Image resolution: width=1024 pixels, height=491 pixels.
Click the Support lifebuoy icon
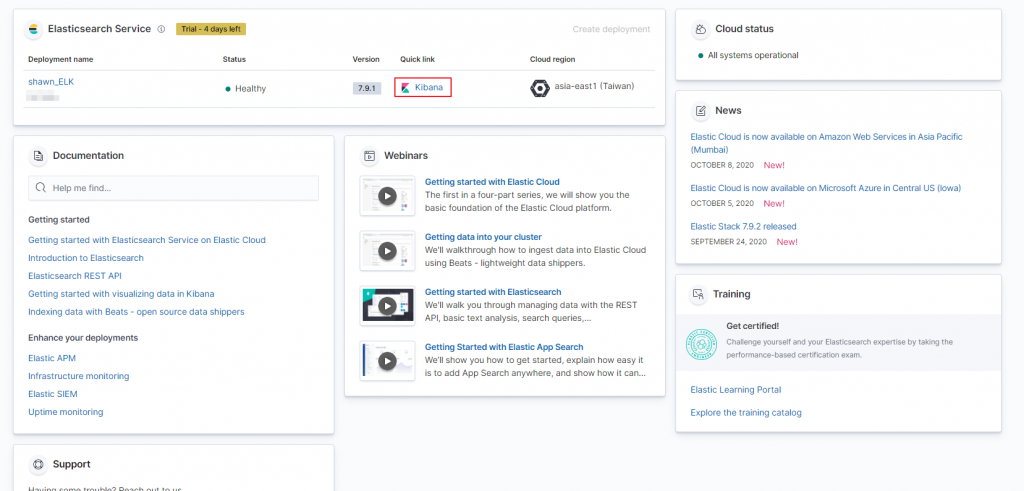(x=39, y=465)
